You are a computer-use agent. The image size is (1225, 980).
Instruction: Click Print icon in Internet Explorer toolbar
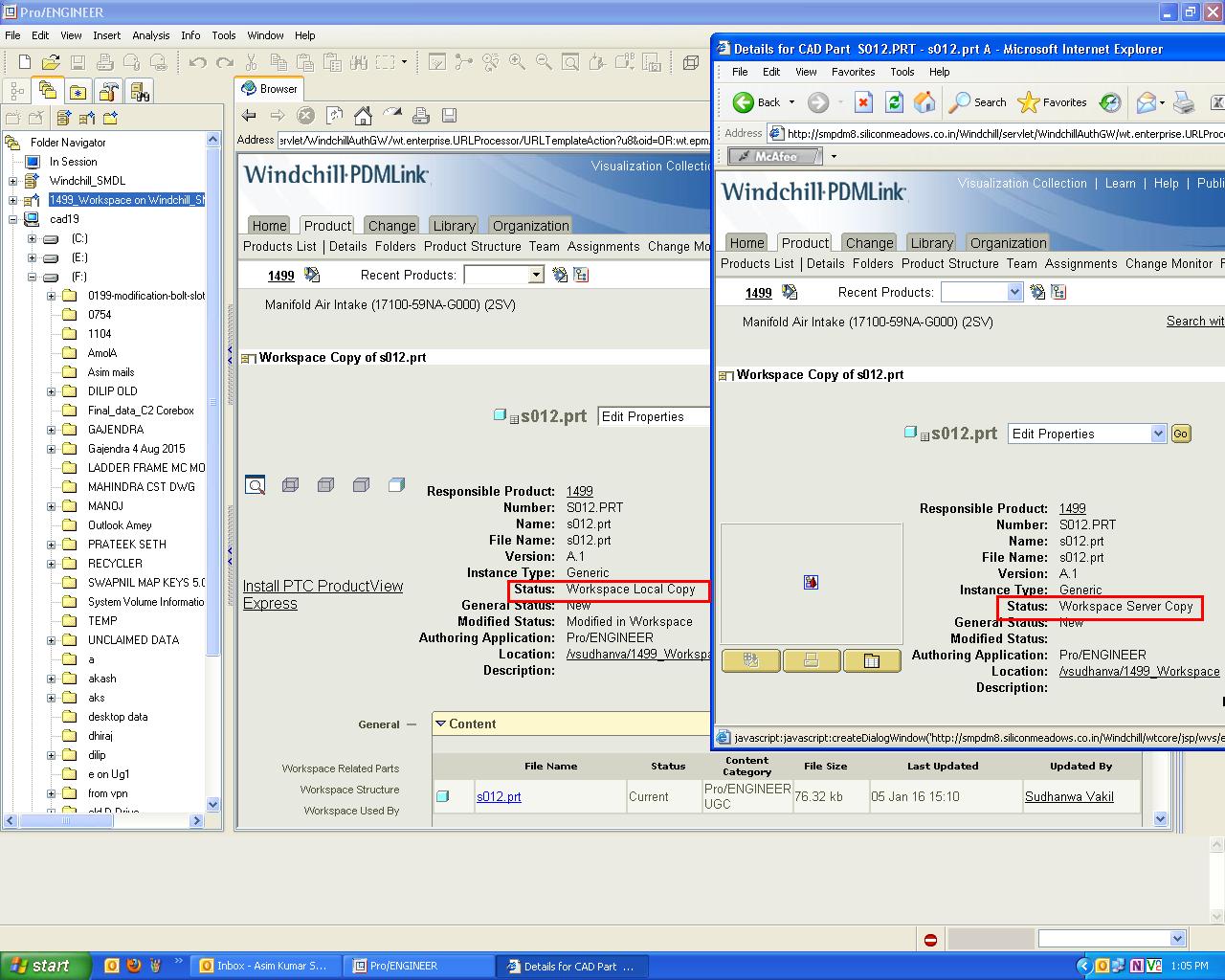tap(1184, 102)
